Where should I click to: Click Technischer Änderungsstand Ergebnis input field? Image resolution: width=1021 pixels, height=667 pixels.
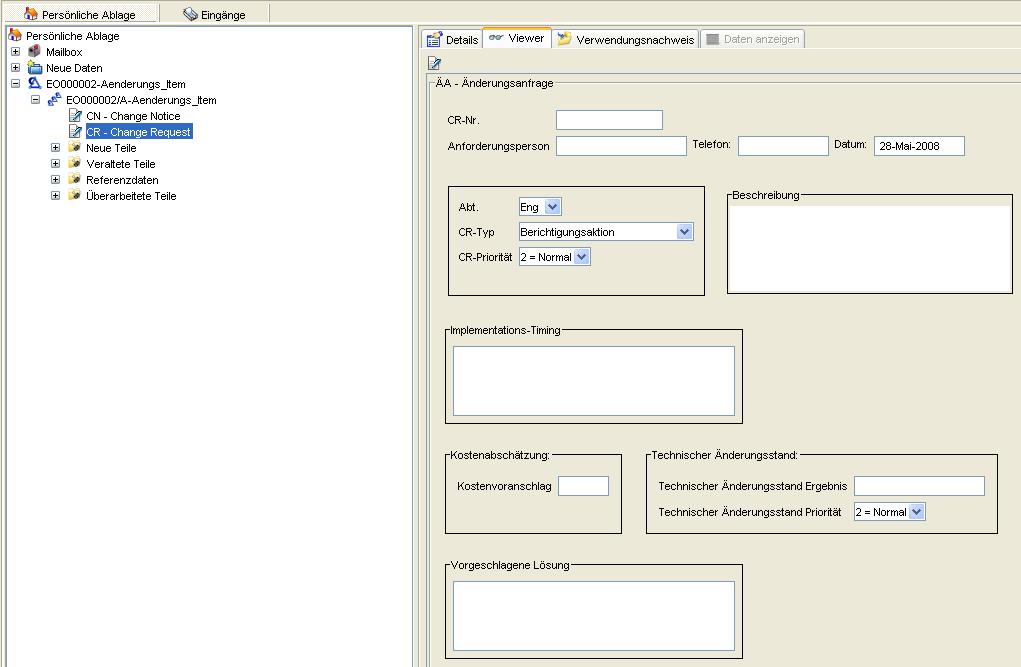[x=919, y=486]
